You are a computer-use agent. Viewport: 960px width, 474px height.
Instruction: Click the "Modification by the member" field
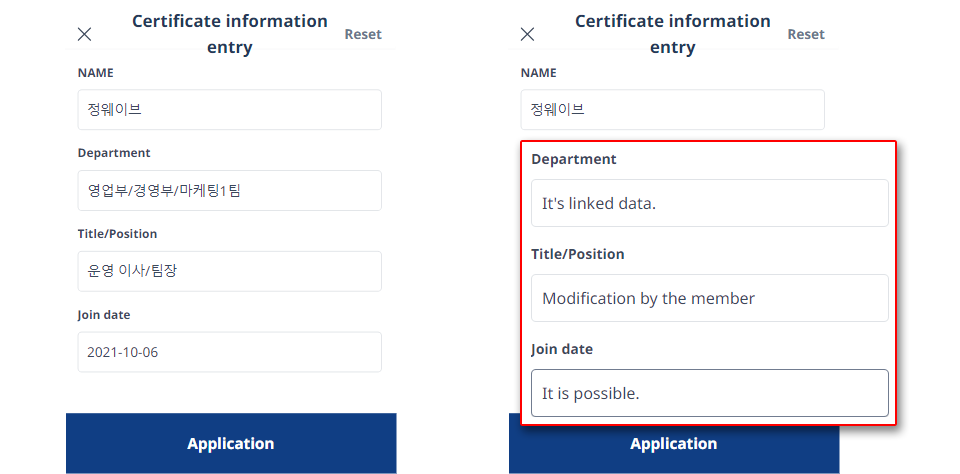[x=710, y=298]
